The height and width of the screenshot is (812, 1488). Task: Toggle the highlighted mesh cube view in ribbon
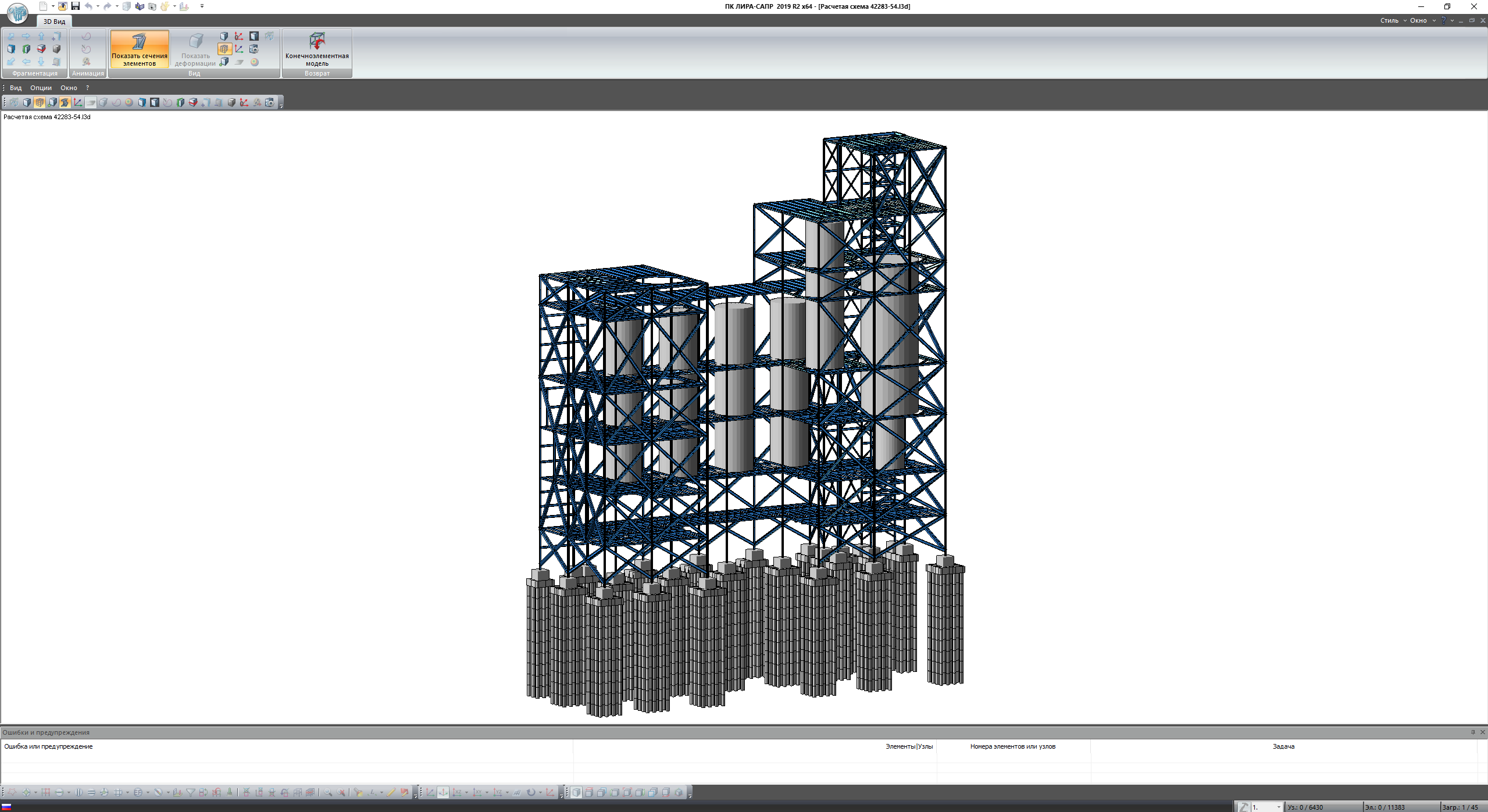click(224, 49)
